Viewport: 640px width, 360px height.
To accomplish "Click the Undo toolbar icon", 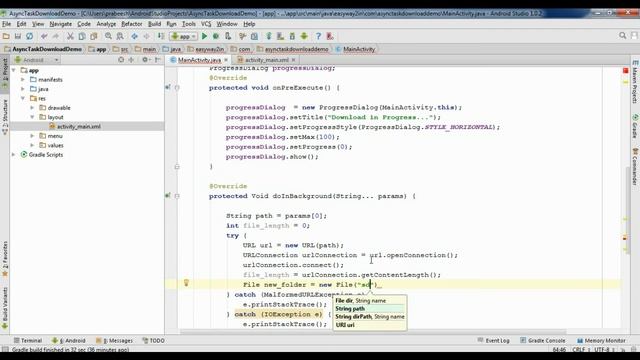I will [x=44, y=36].
